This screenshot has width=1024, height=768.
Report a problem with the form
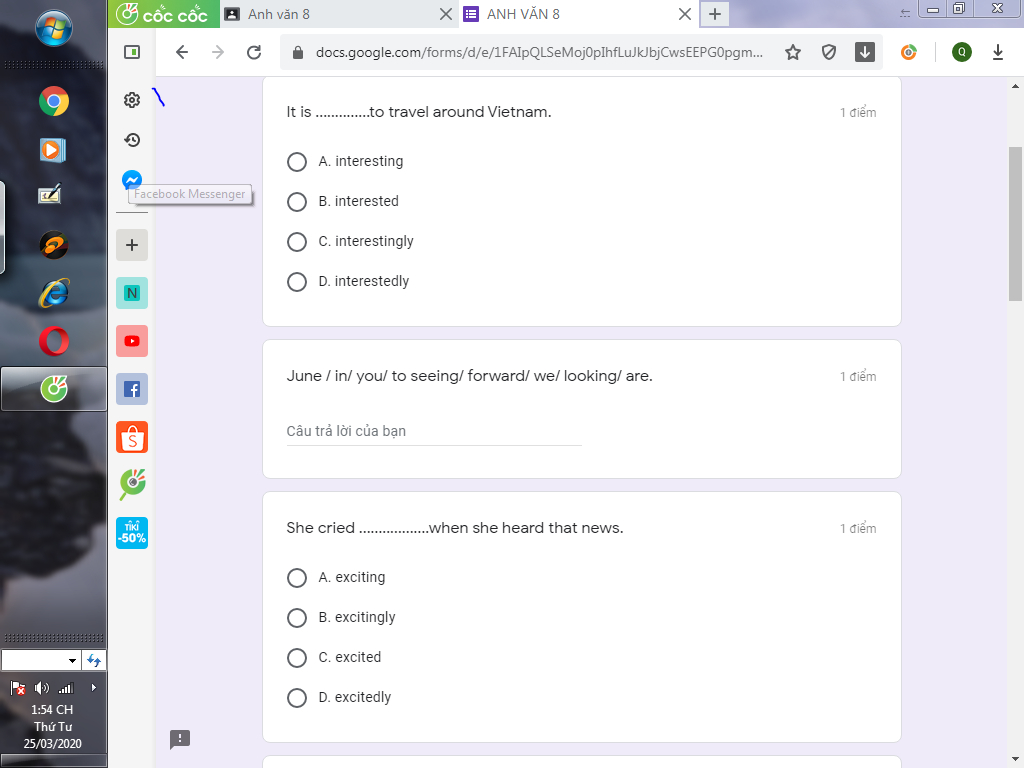point(180,739)
